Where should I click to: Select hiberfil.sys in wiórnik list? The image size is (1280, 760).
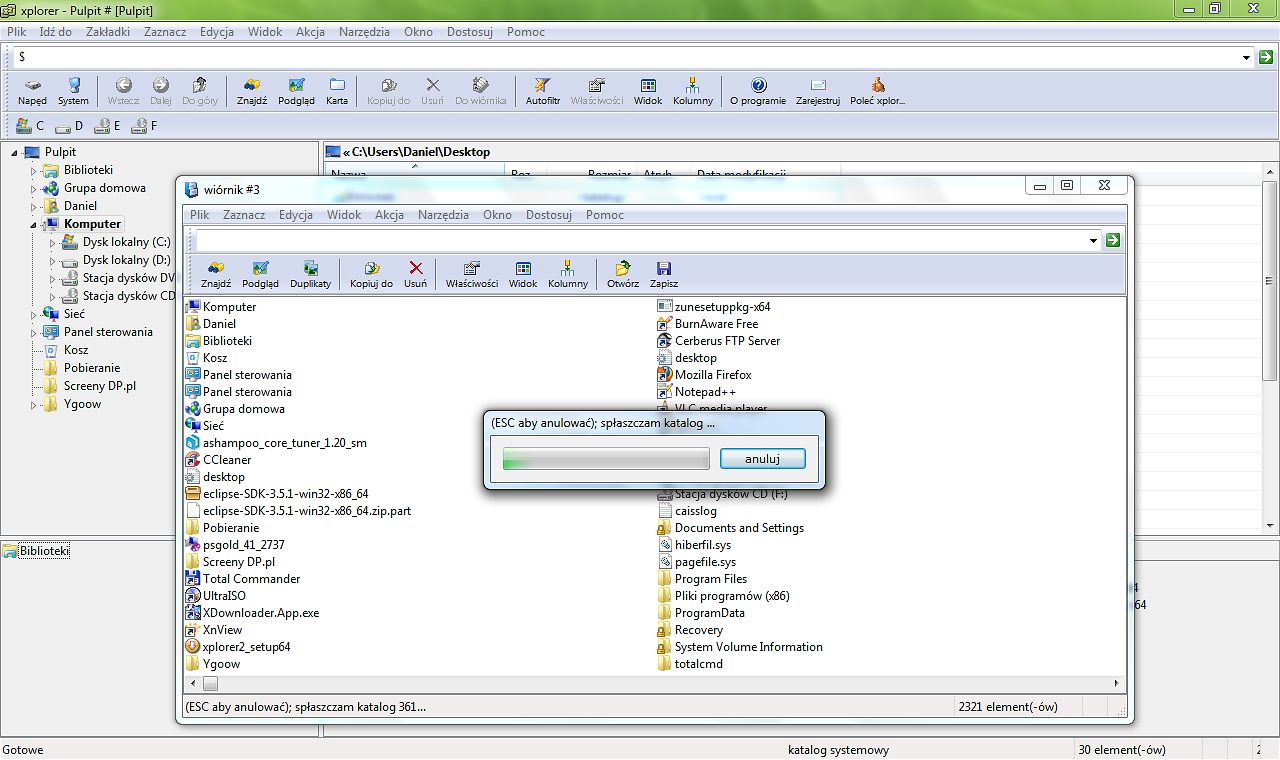(694, 545)
